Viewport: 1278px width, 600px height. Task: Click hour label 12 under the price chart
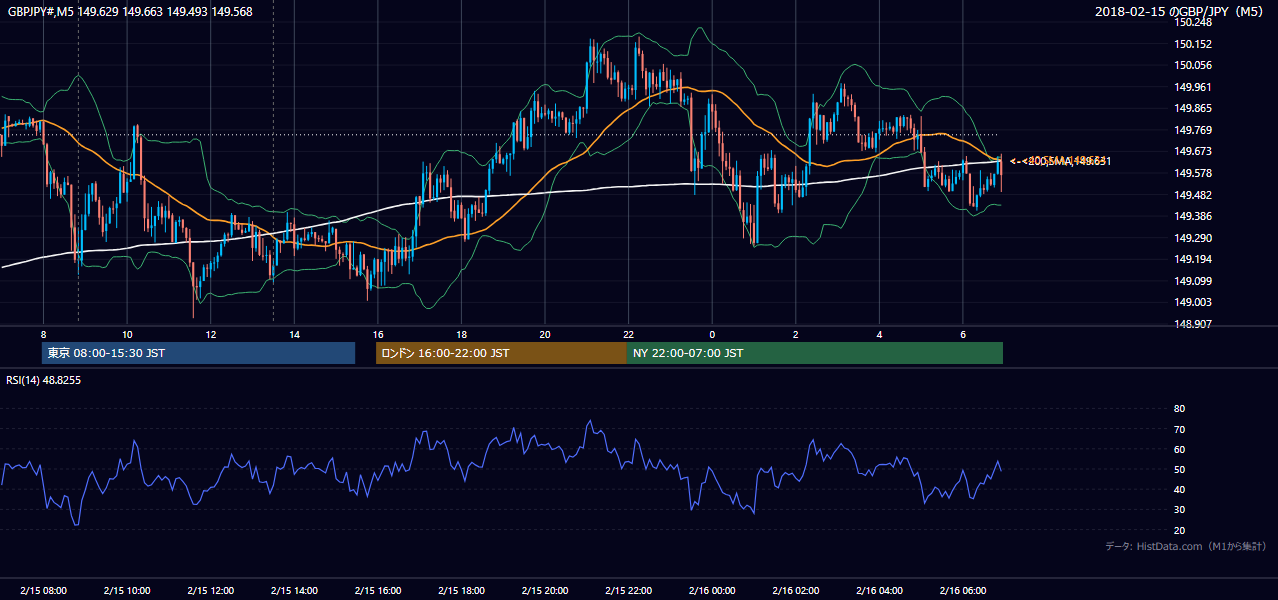tap(210, 334)
